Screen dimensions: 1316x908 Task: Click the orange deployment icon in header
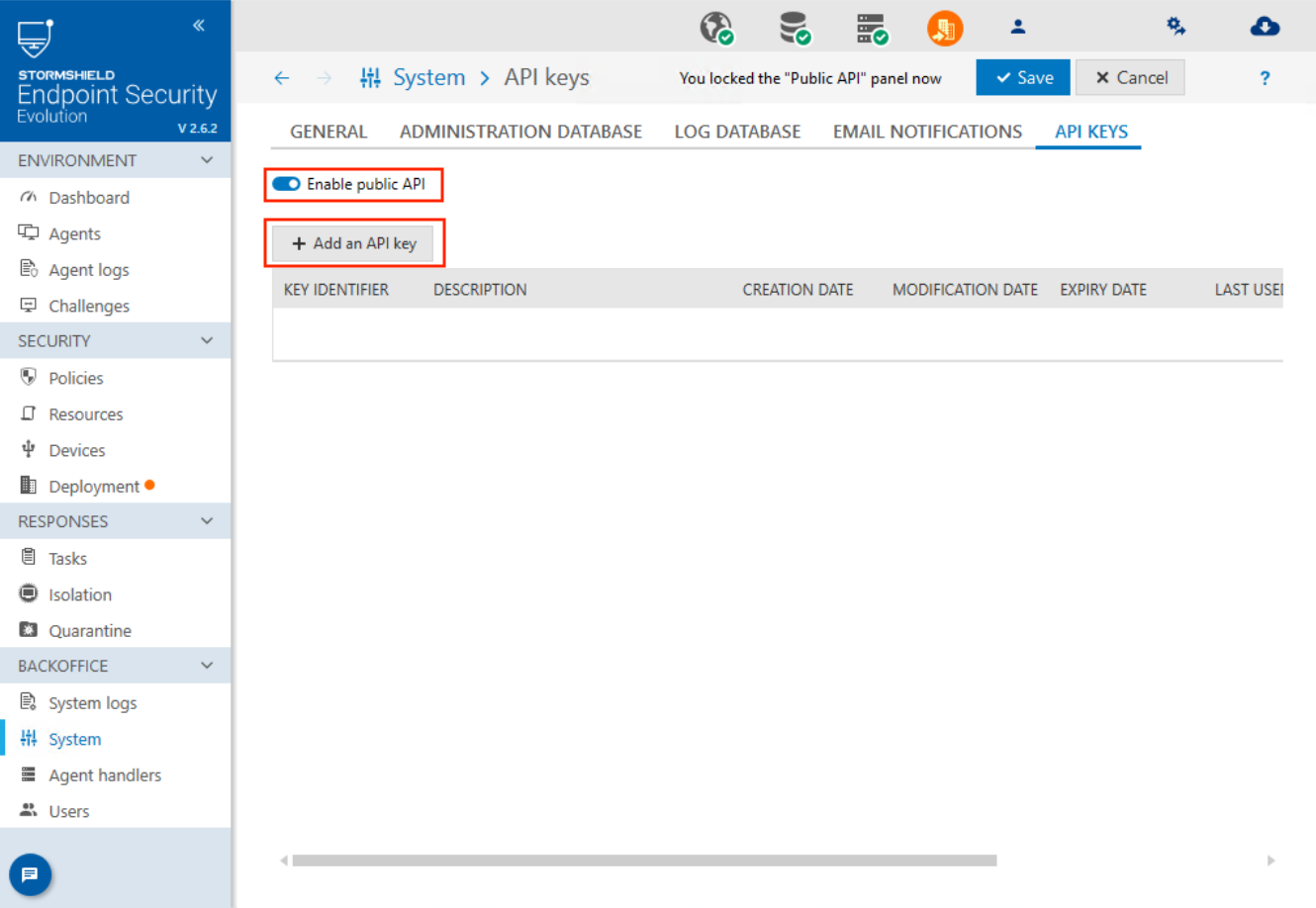tap(944, 28)
